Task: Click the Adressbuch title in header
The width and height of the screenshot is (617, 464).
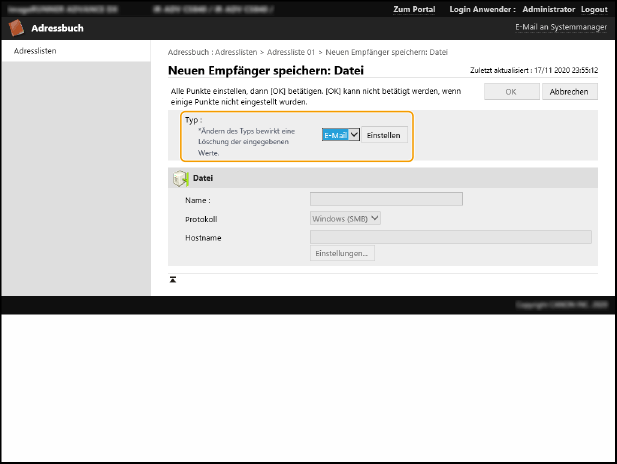Action: (56, 29)
